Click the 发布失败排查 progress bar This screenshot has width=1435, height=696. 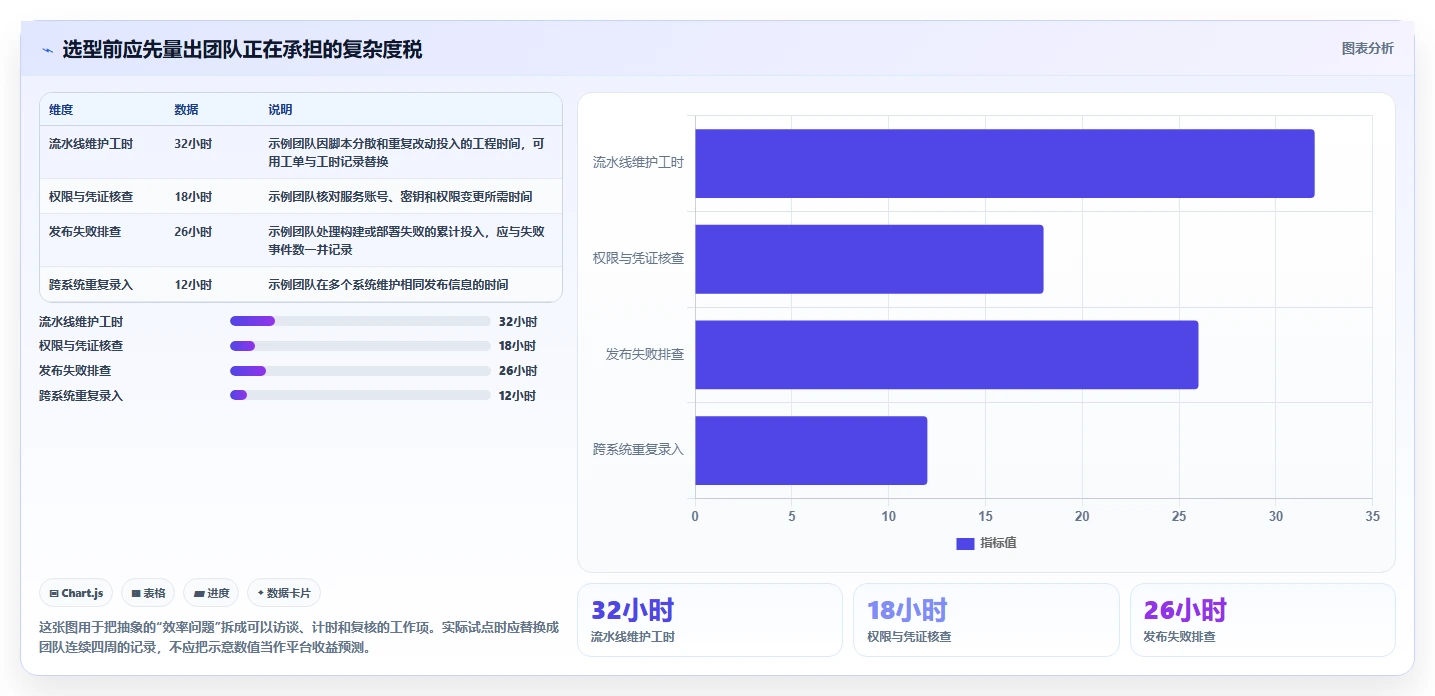360,371
